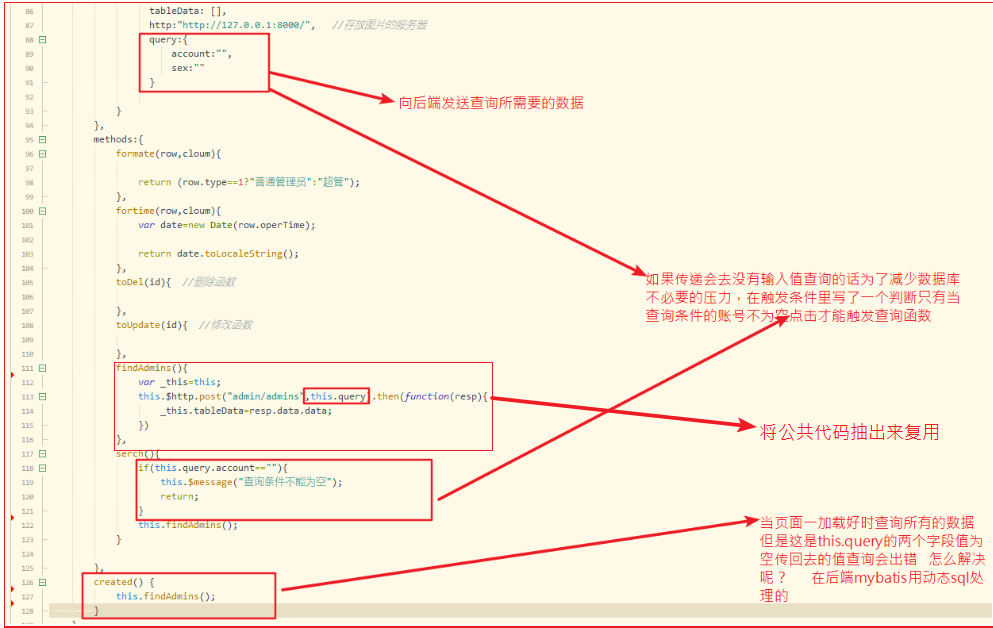Click the comment '//存放图片的服务器'
Image resolution: width=993 pixels, height=628 pixels.
pos(379,25)
